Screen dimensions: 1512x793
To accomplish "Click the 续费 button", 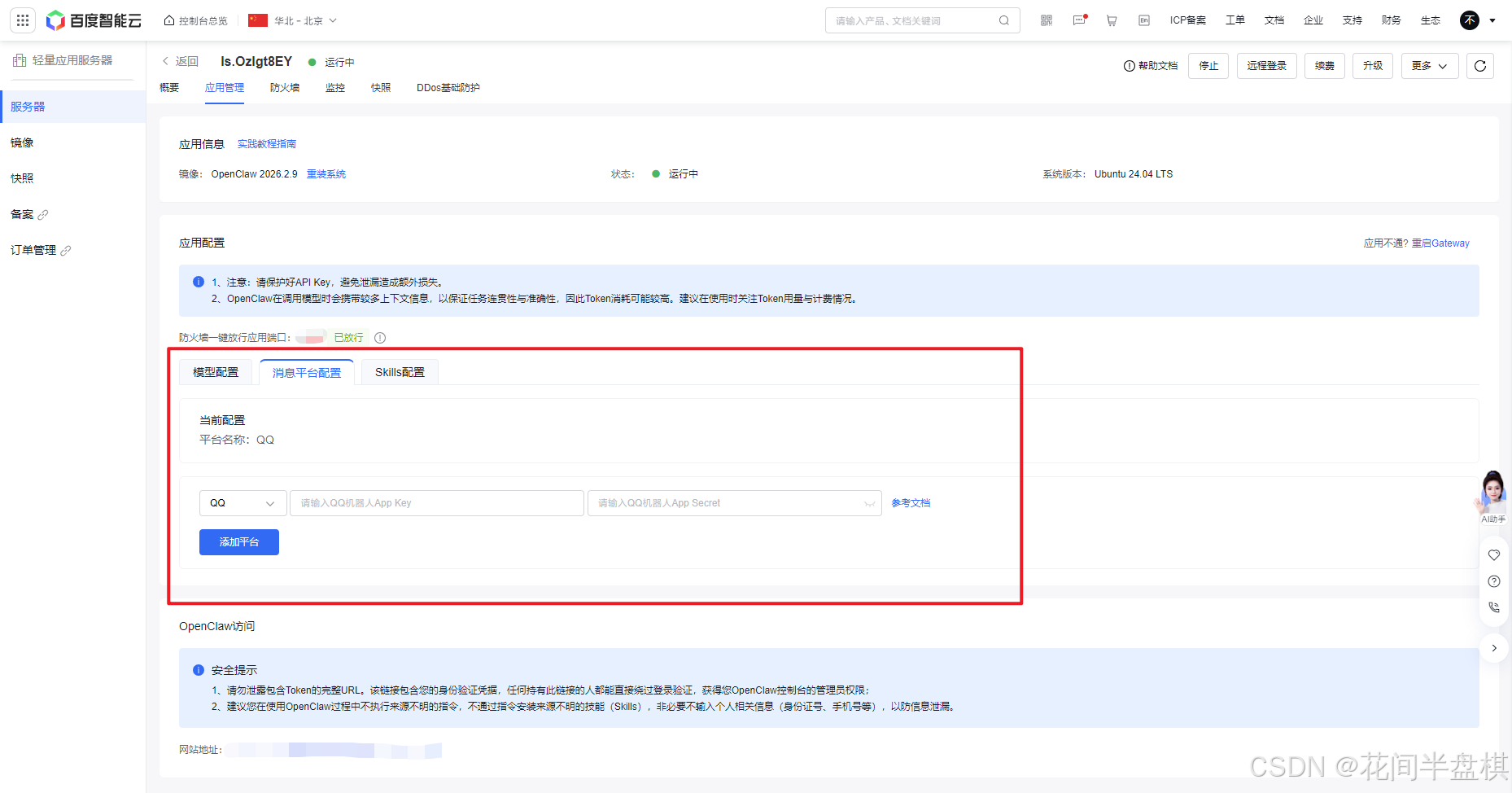I will (x=1325, y=66).
